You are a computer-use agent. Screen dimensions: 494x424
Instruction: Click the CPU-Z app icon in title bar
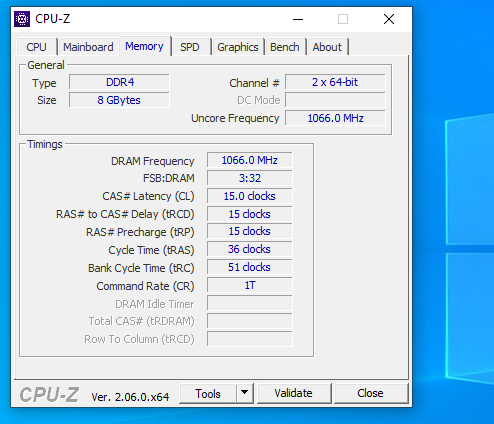point(22,19)
